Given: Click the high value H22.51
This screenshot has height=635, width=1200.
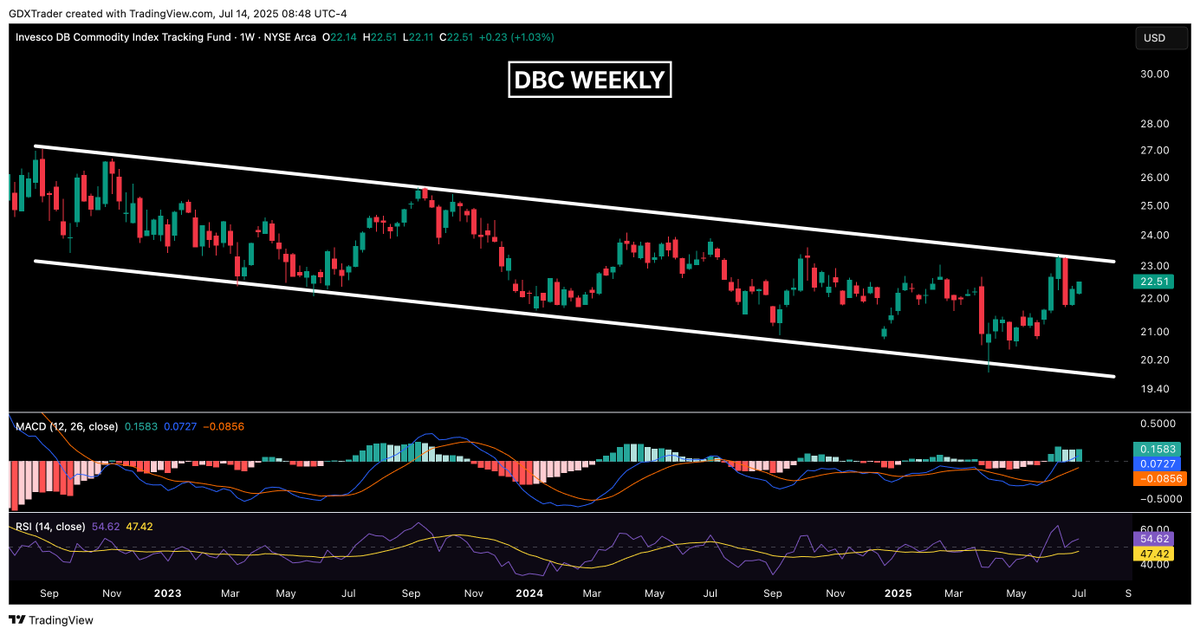Looking at the screenshot, I should tap(379, 37).
